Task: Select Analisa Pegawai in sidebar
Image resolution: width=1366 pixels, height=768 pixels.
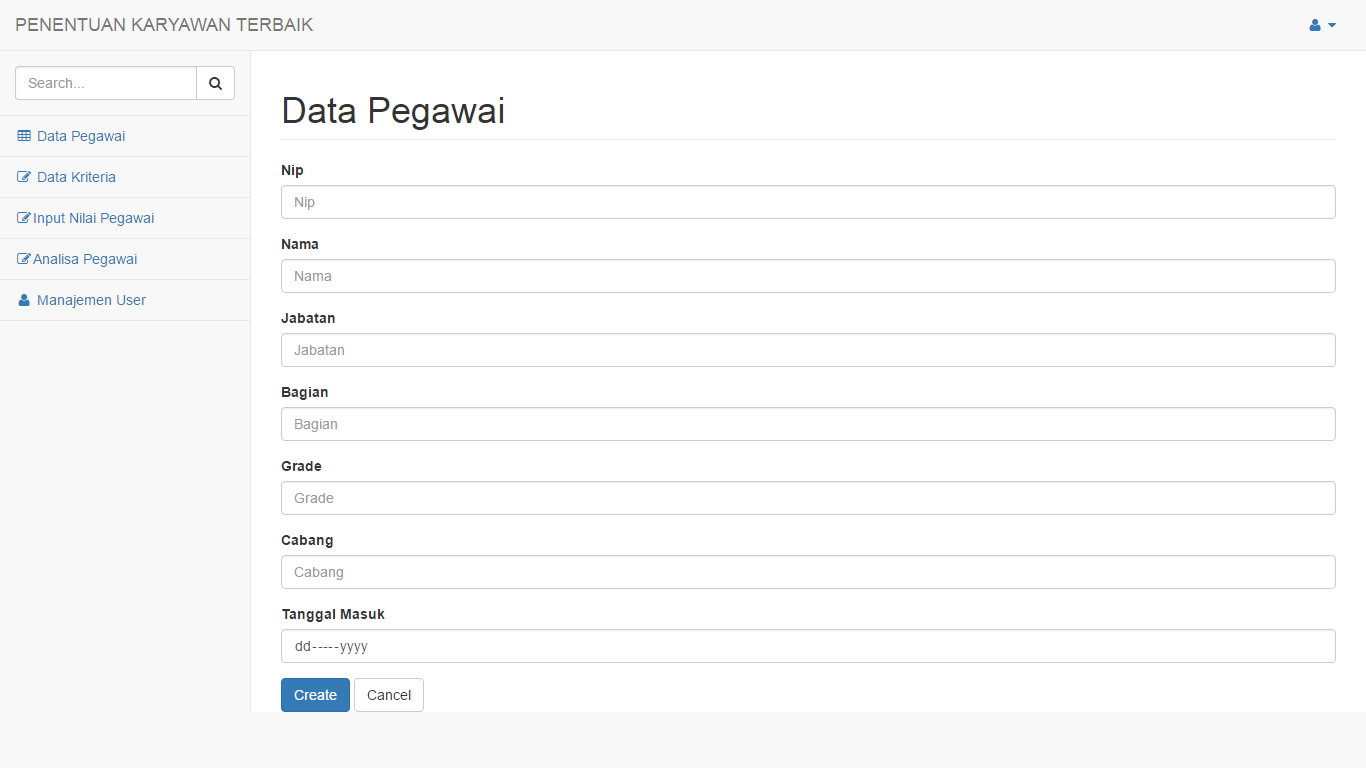Action: [x=125, y=259]
